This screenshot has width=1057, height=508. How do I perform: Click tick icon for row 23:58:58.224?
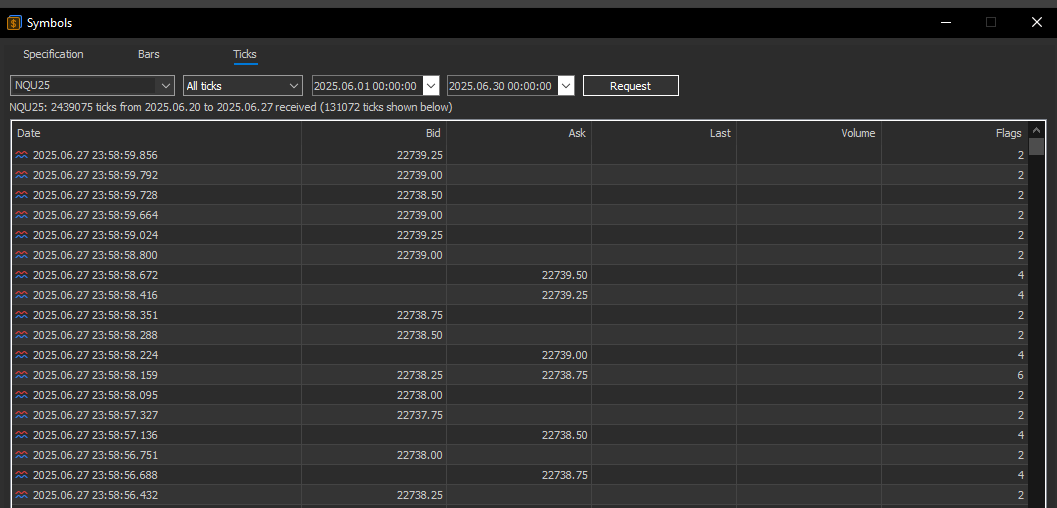tap(22, 355)
